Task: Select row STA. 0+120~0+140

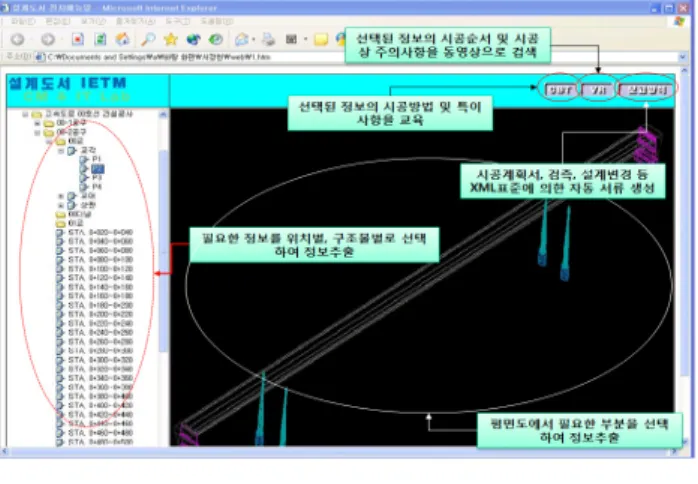Action: (100, 278)
